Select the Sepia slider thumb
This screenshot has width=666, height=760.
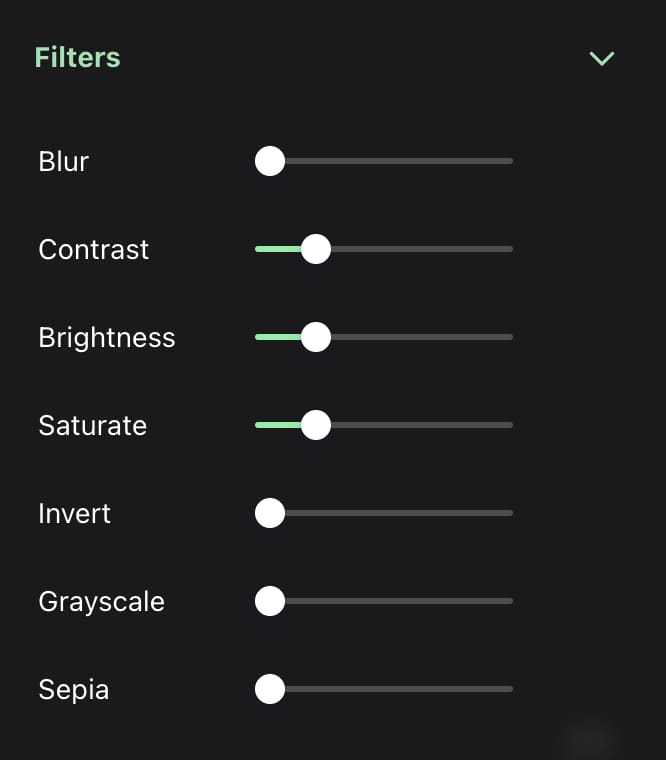tap(270, 689)
